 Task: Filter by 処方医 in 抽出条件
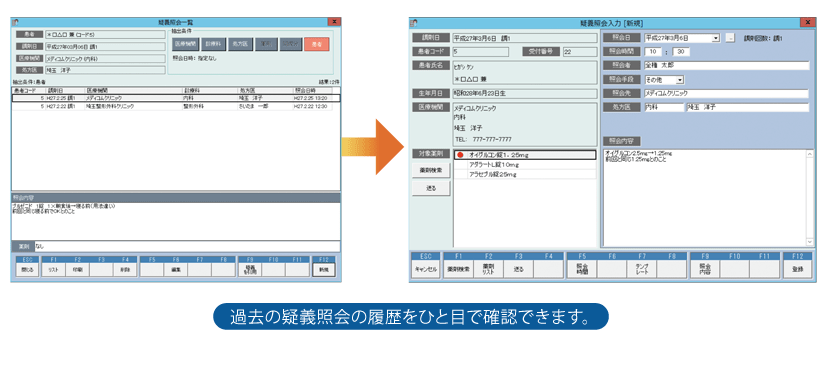(240, 45)
